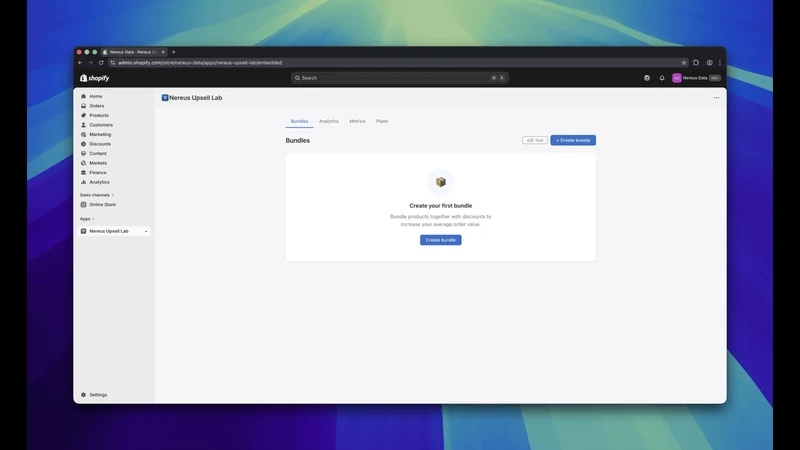
Task: Click the Nereus Upsell Lab app header icon
Action: 165,97
